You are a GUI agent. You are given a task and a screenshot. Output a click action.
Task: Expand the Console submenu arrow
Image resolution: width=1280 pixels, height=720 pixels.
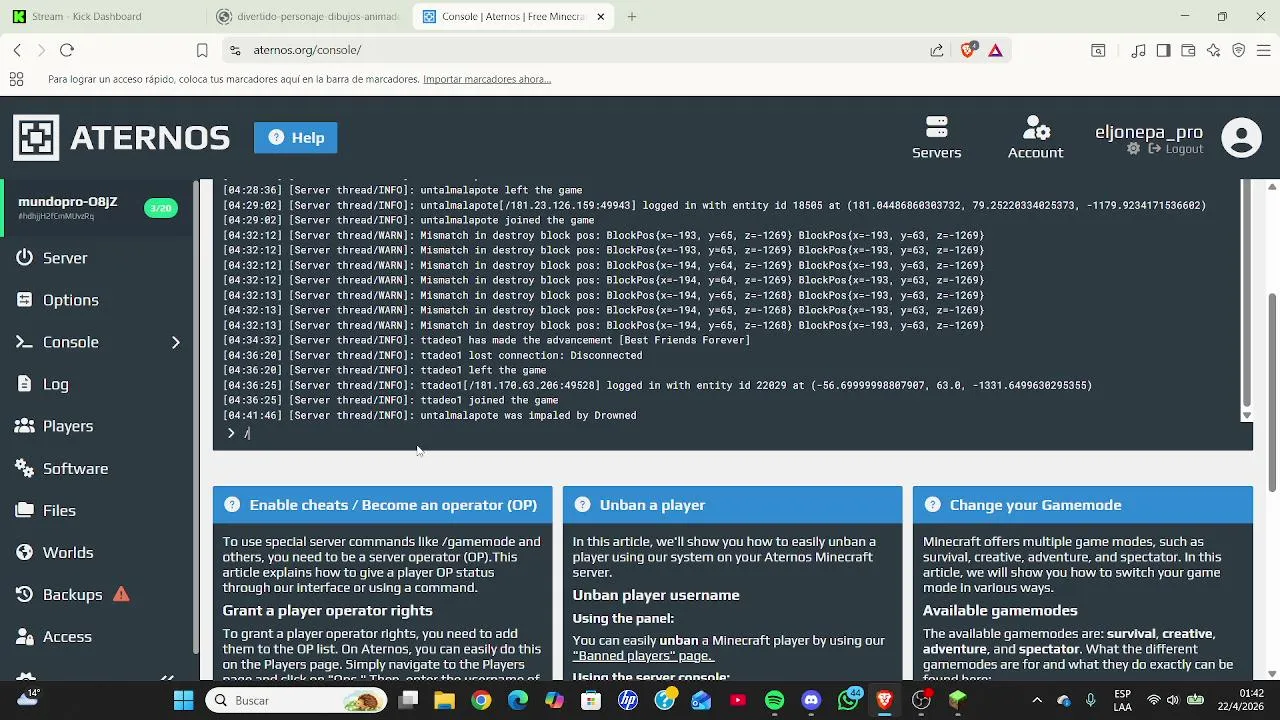pos(175,342)
